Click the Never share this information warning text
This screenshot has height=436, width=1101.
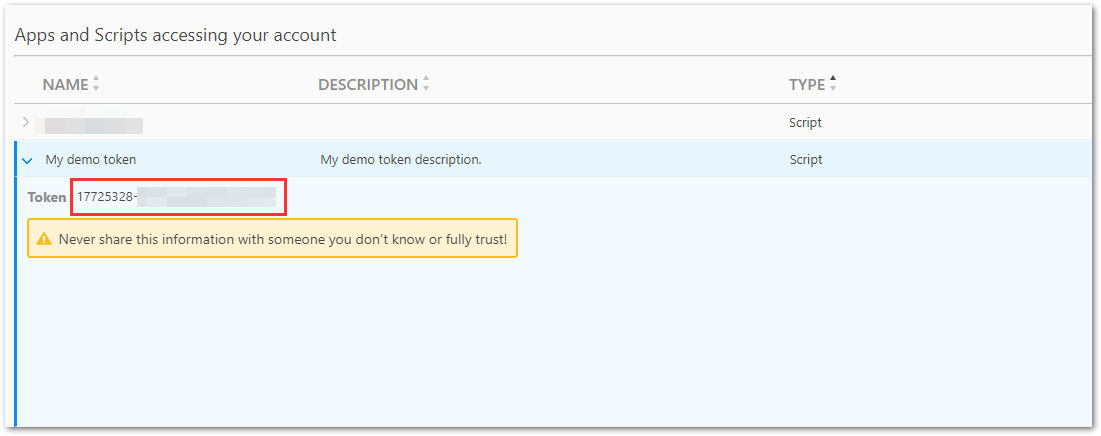tap(282, 239)
